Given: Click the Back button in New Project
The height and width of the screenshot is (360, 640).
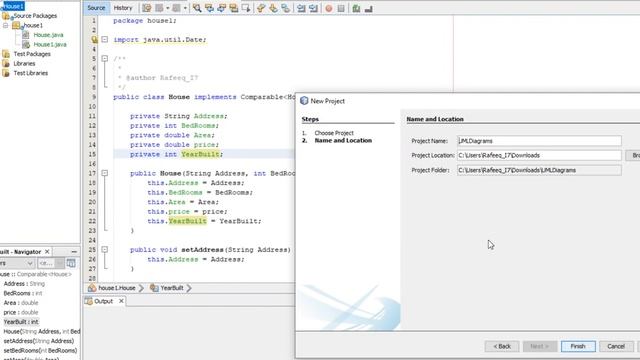Looking at the screenshot, I should (x=502, y=347).
